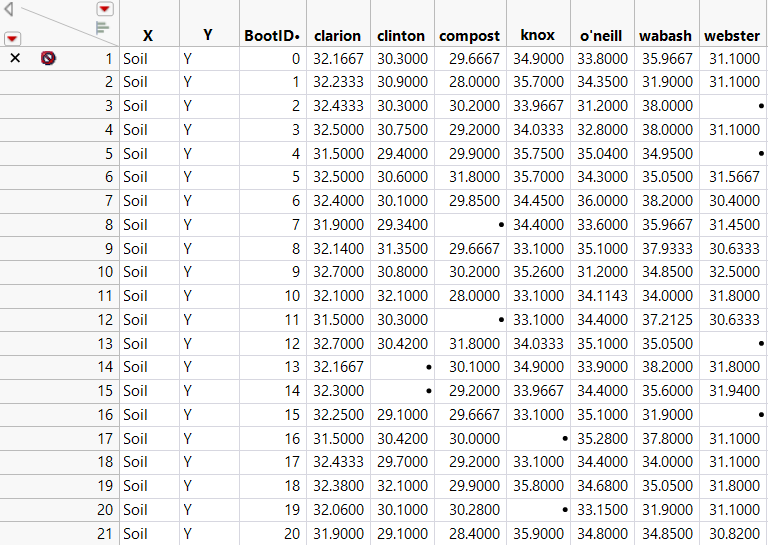Click the excluded X marker on row 1

tap(14, 58)
